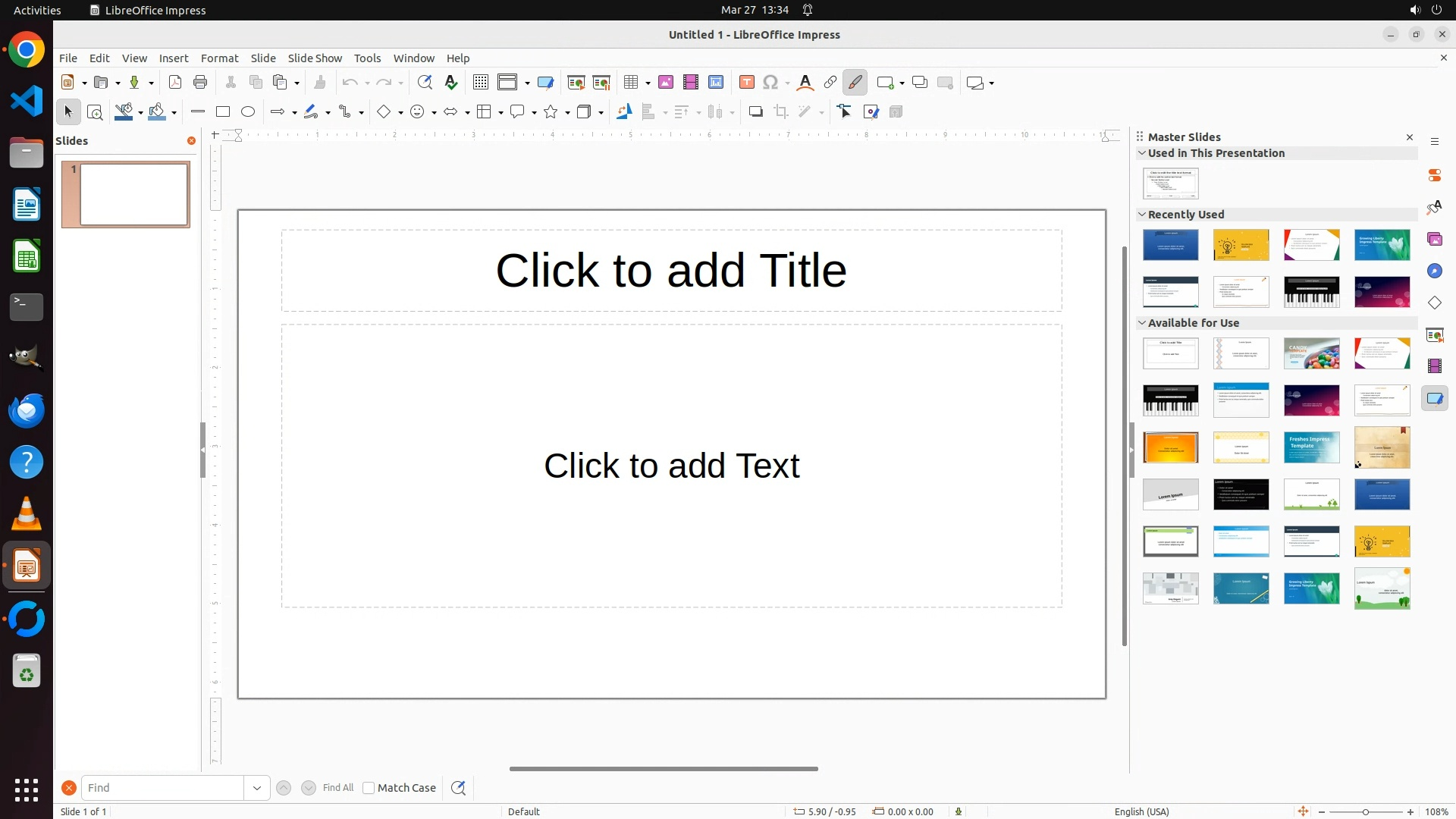
Task: Click the Insert Hyperlink icon
Action: click(x=830, y=83)
